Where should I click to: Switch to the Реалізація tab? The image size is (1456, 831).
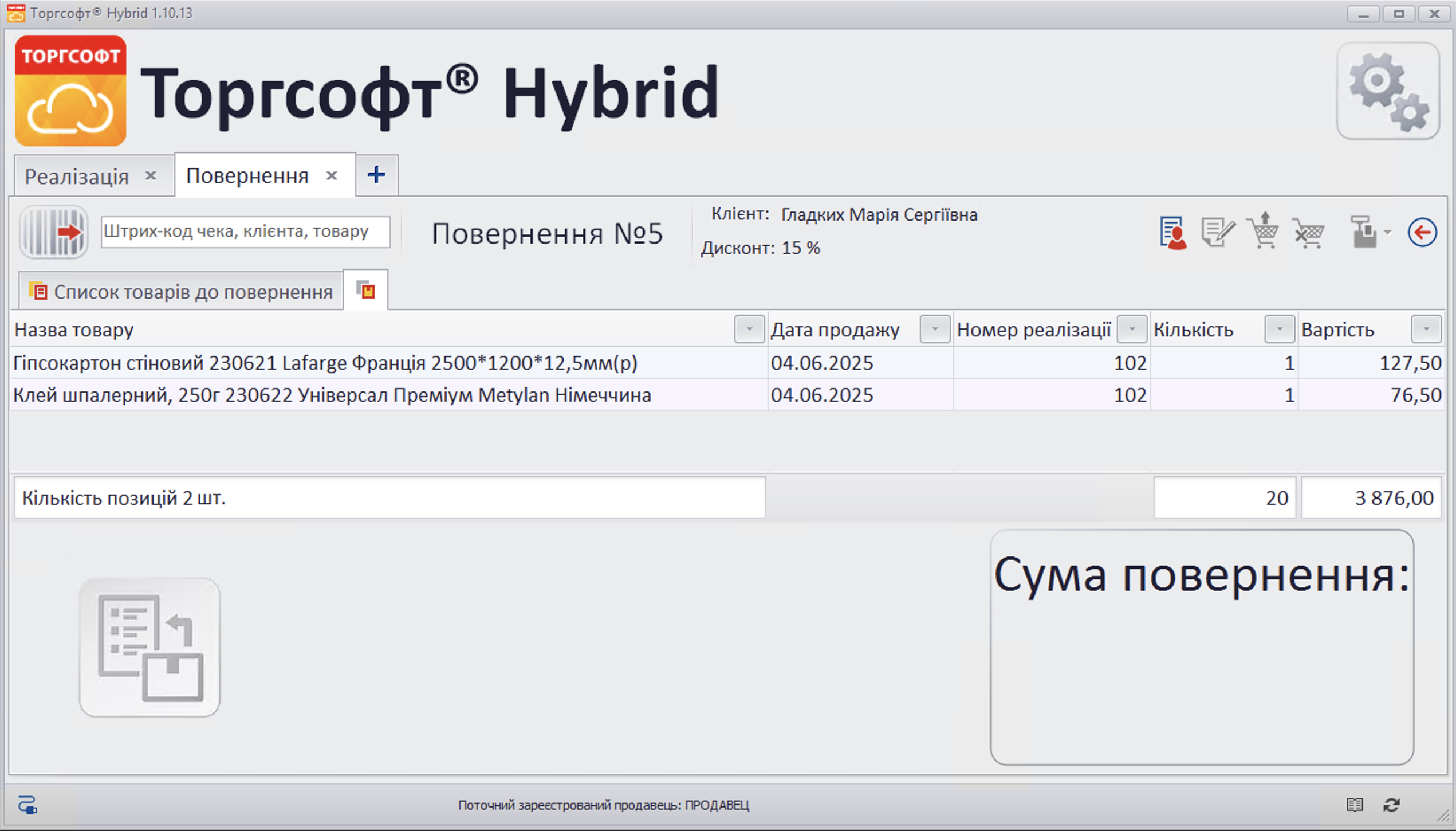click(77, 175)
